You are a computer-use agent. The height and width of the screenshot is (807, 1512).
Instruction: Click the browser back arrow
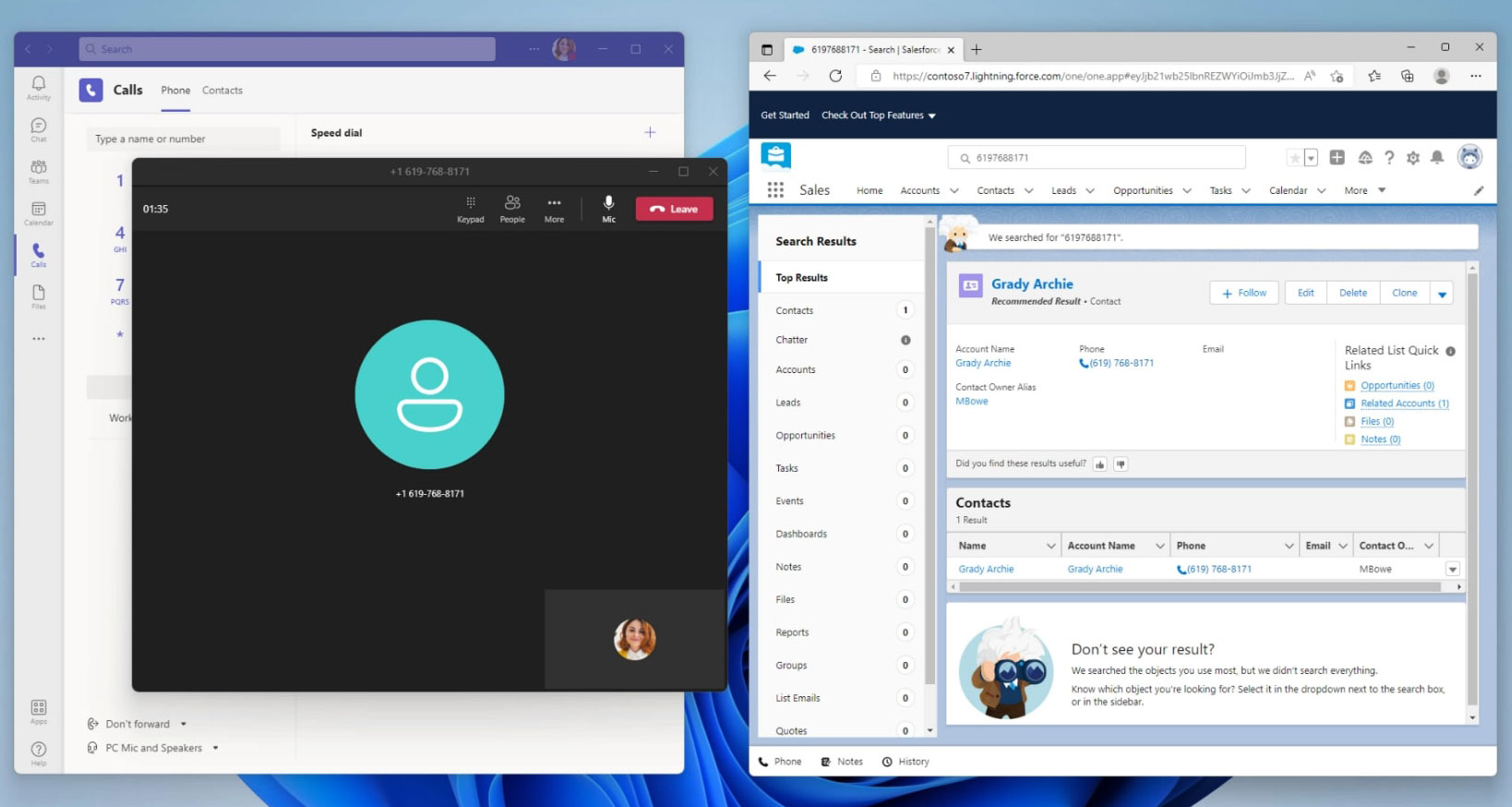point(770,76)
